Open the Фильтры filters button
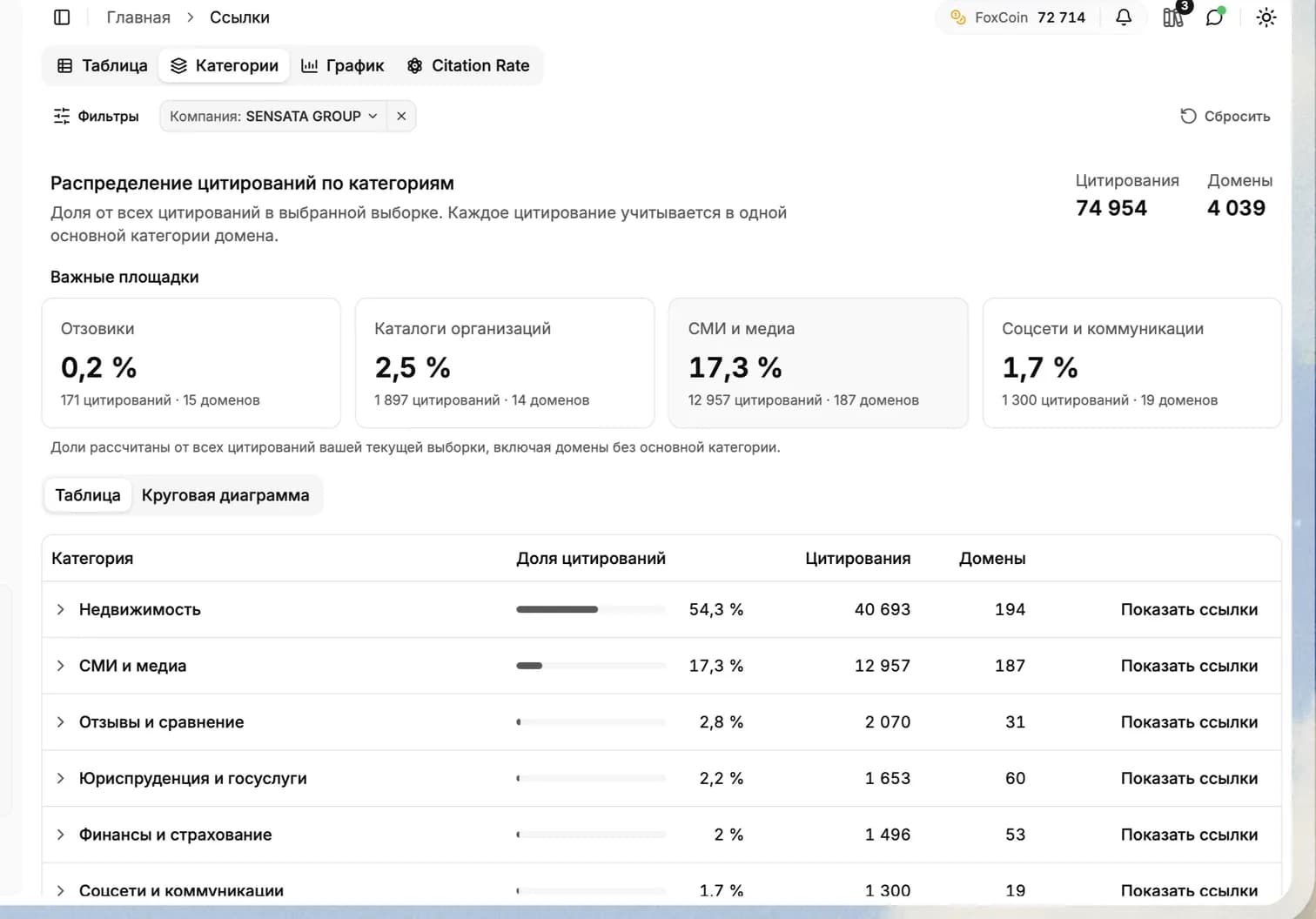The width and height of the screenshot is (1316, 919). 96,117
